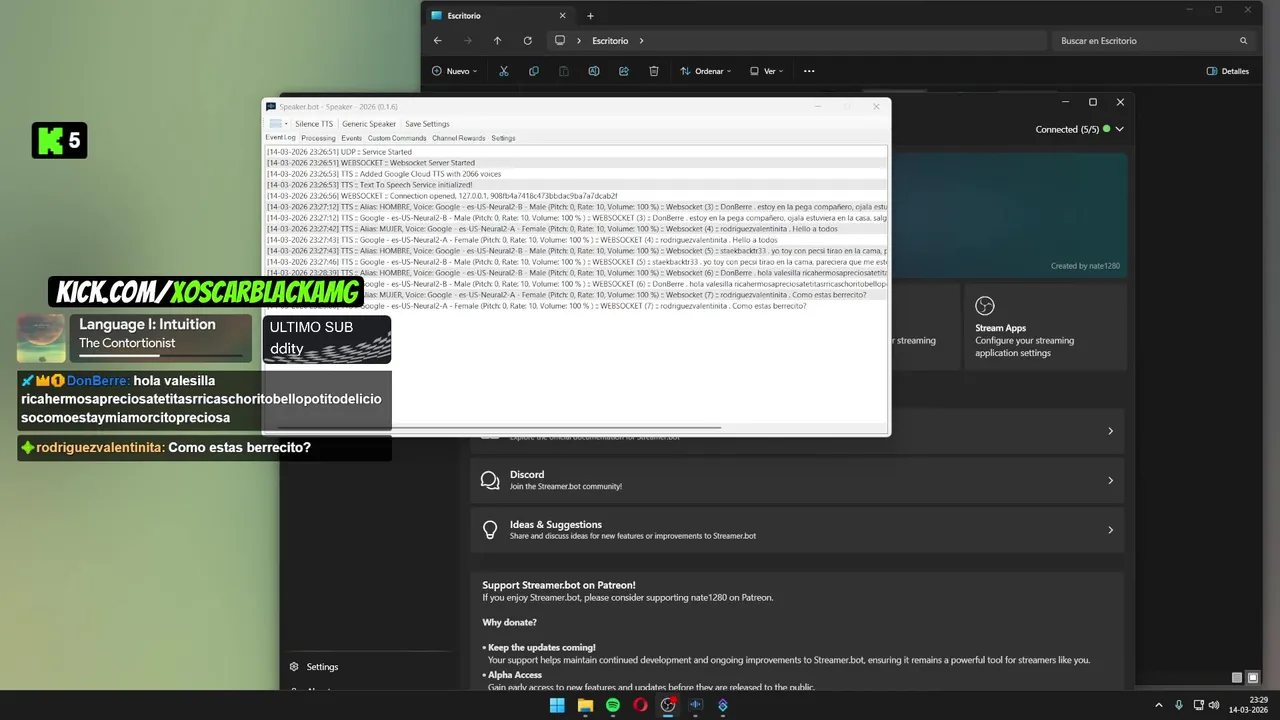Image resolution: width=1280 pixels, height=720 pixels.
Task: Open Opera browser from the taskbar
Action: [640, 705]
